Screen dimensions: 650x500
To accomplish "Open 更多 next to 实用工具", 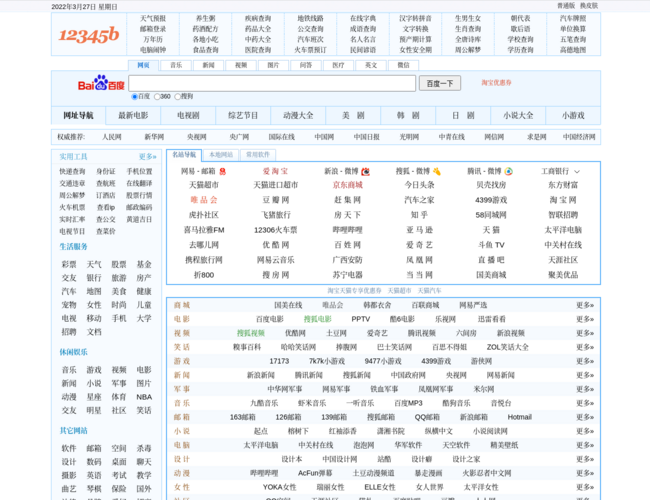I will coord(147,157).
